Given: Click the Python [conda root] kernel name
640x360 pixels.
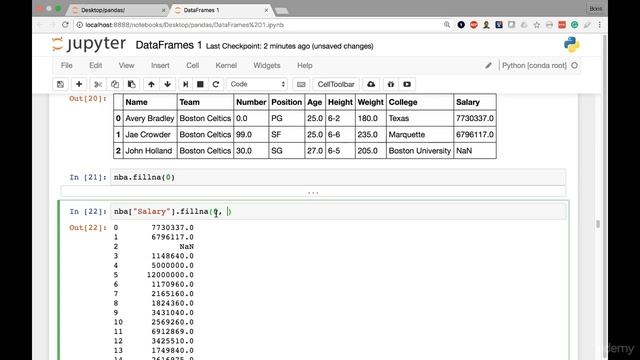Looking at the screenshot, I should click(x=534, y=65).
